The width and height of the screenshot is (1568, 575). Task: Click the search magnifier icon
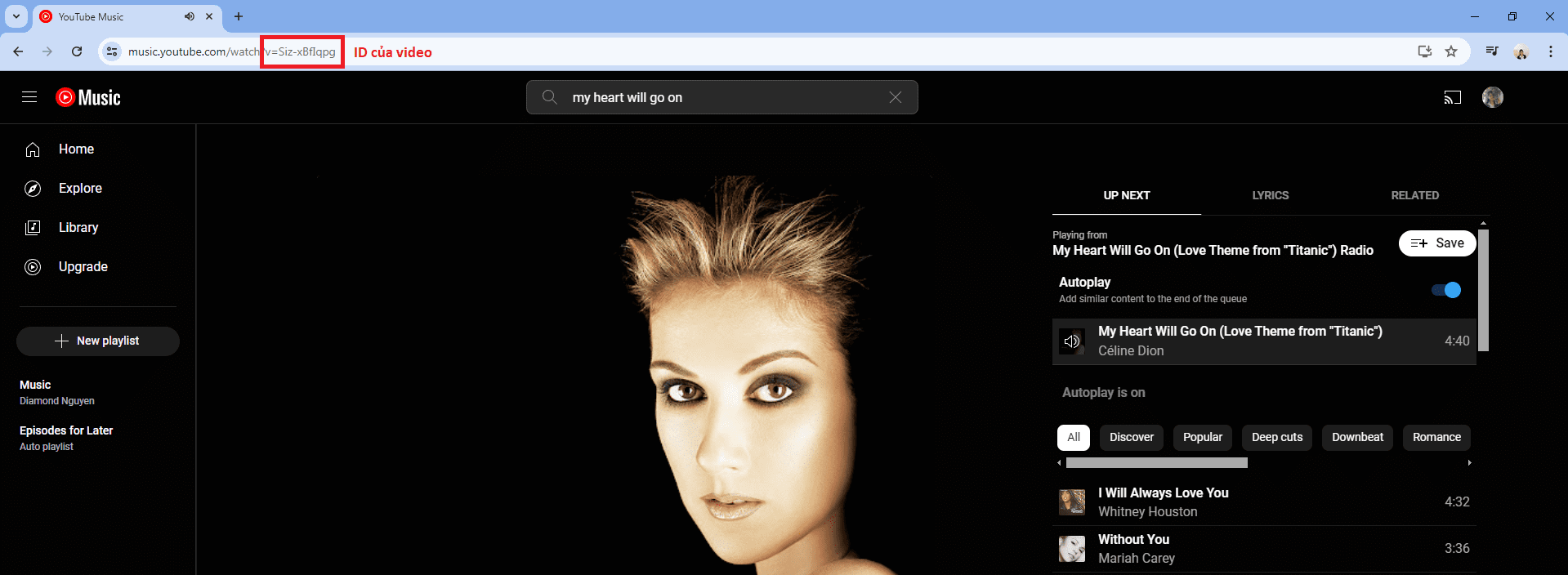pos(550,97)
